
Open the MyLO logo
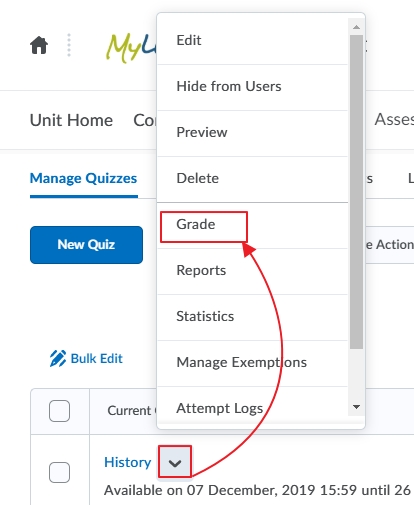point(132,48)
